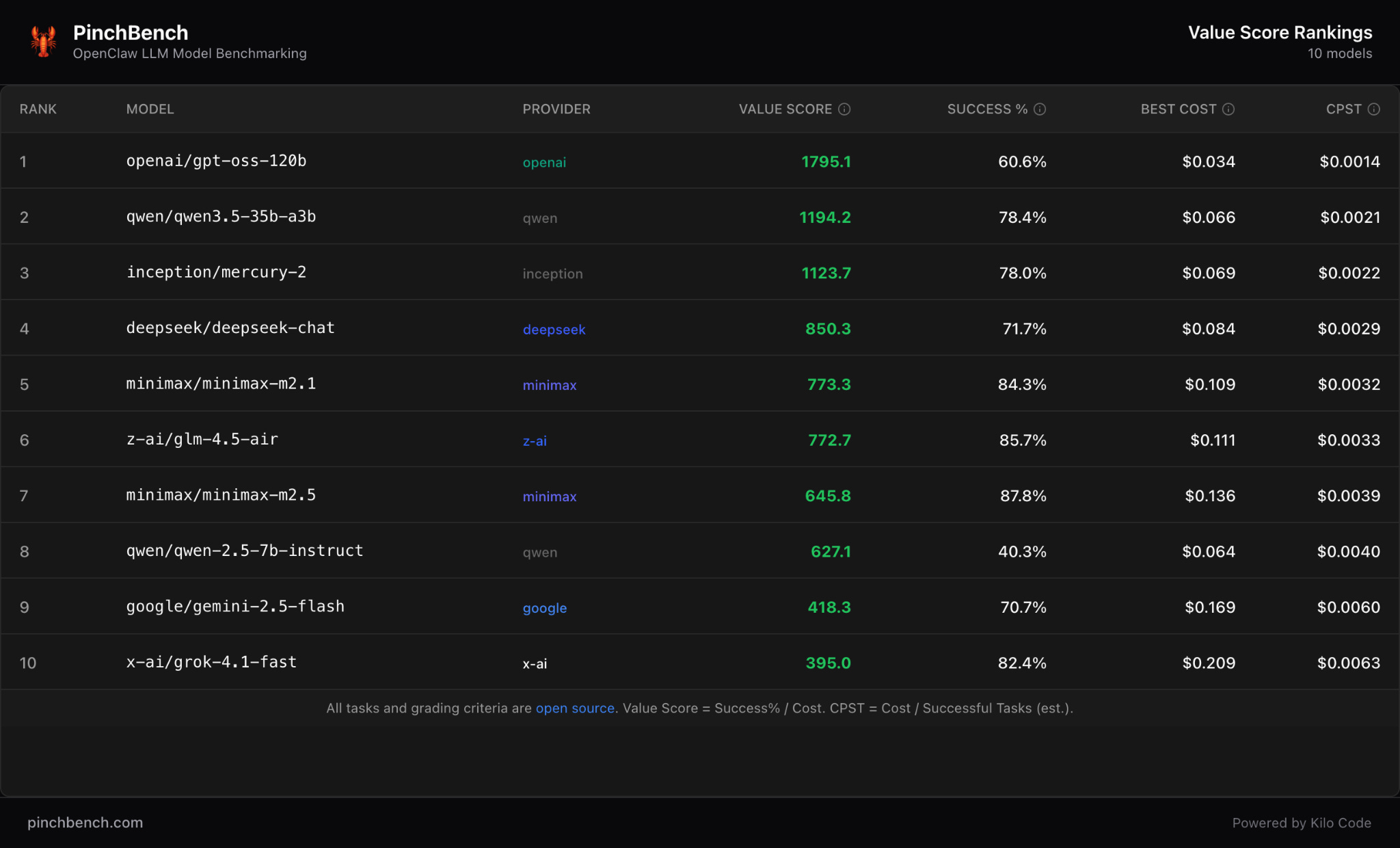Image resolution: width=1400 pixels, height=848 pixels.
Task: Click the Best Cost info icon
Action: pyautogui.click(x=1228, y=109)
